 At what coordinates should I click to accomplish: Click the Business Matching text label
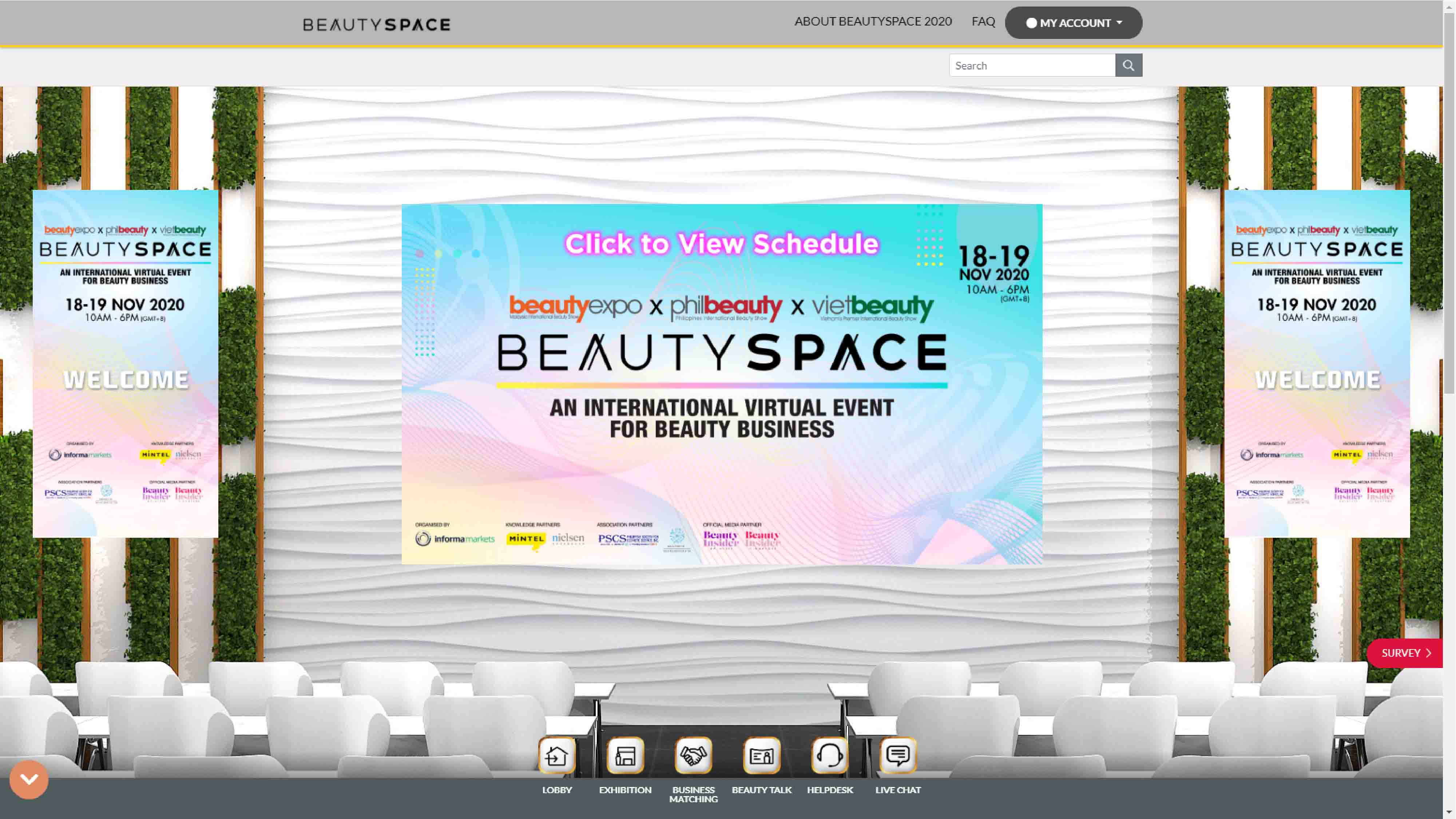pyautogui.click(x=694, y=794)
